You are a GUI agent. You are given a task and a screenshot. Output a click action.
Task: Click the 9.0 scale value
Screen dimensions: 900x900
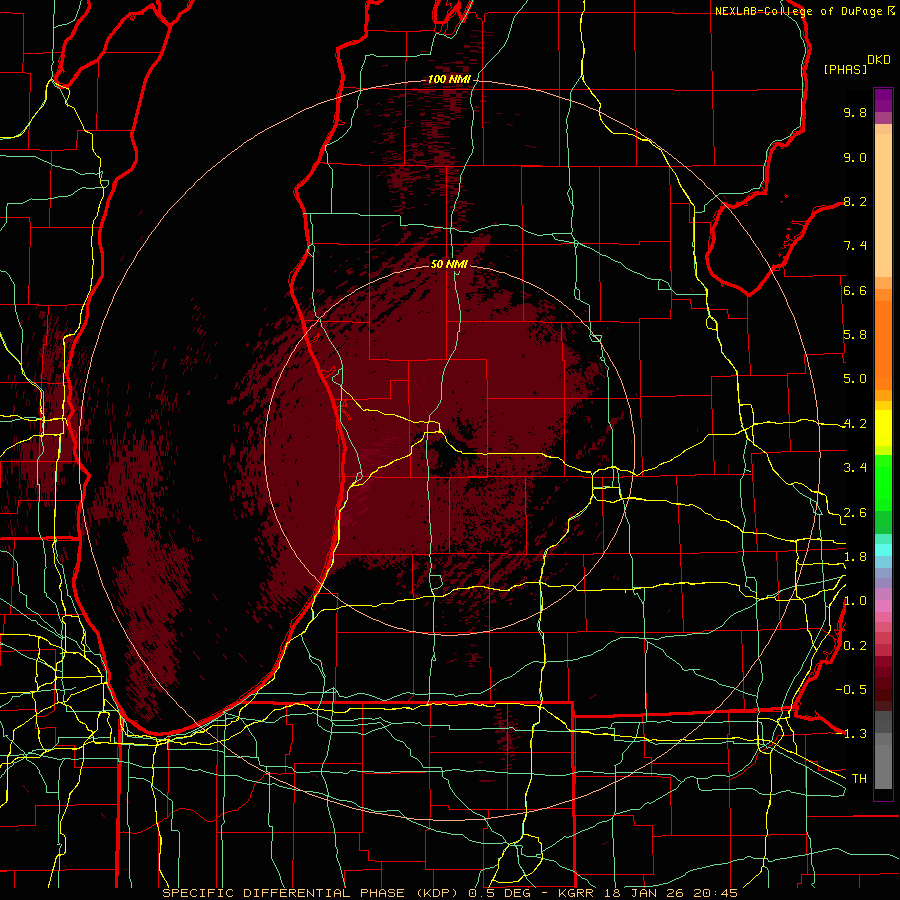click(x=855, y=157)
